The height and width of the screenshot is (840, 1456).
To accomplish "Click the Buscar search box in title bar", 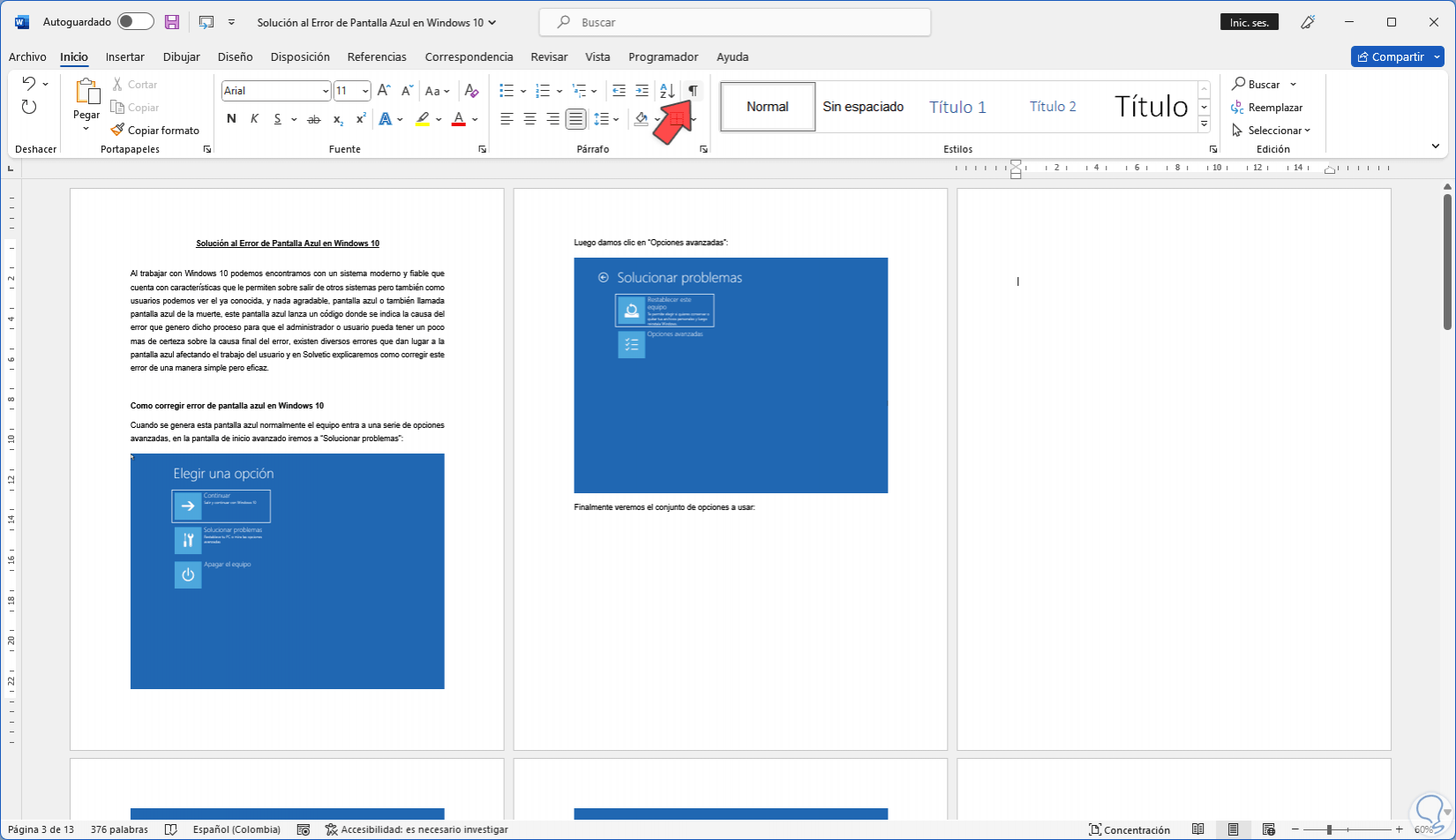I will click(734, 22).
